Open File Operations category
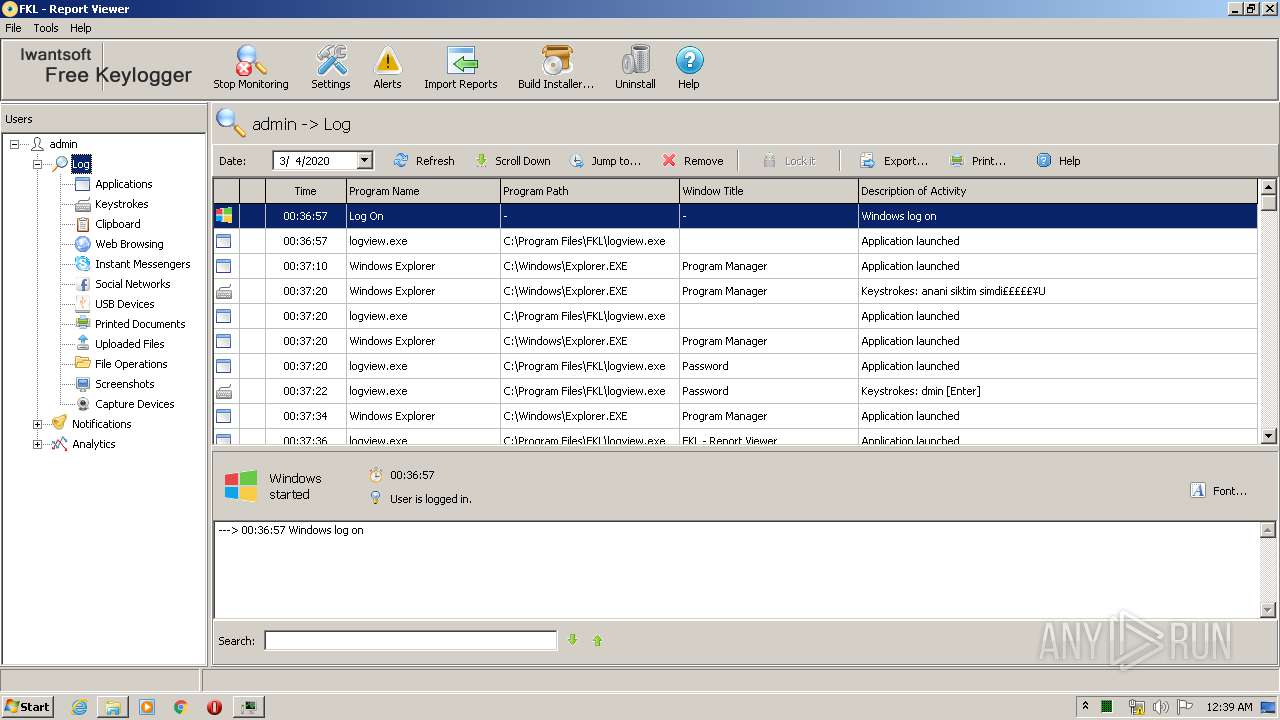 pyautogui.click(x=131, y=364)
